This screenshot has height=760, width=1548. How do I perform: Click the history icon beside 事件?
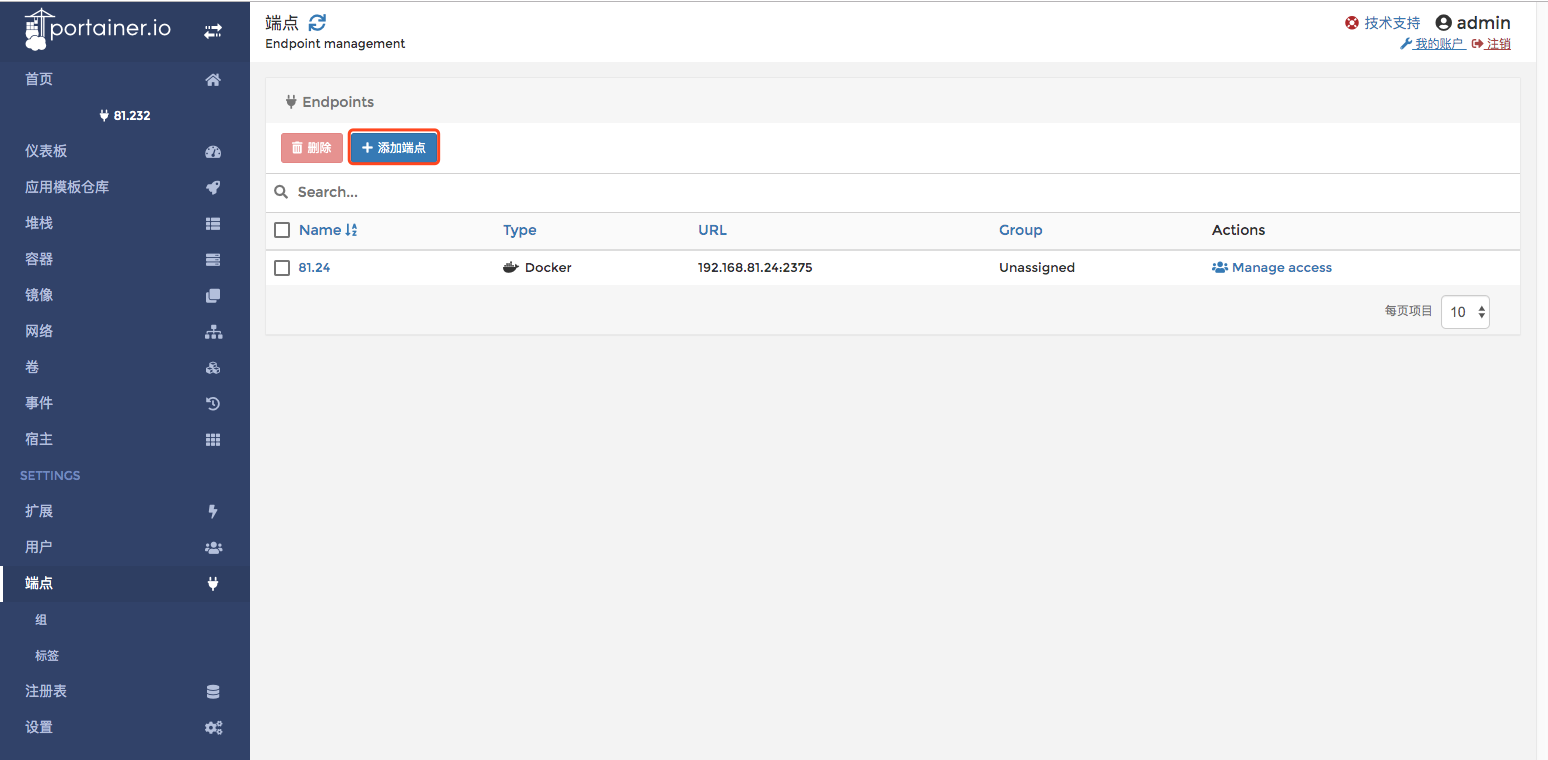coord(213,404)
